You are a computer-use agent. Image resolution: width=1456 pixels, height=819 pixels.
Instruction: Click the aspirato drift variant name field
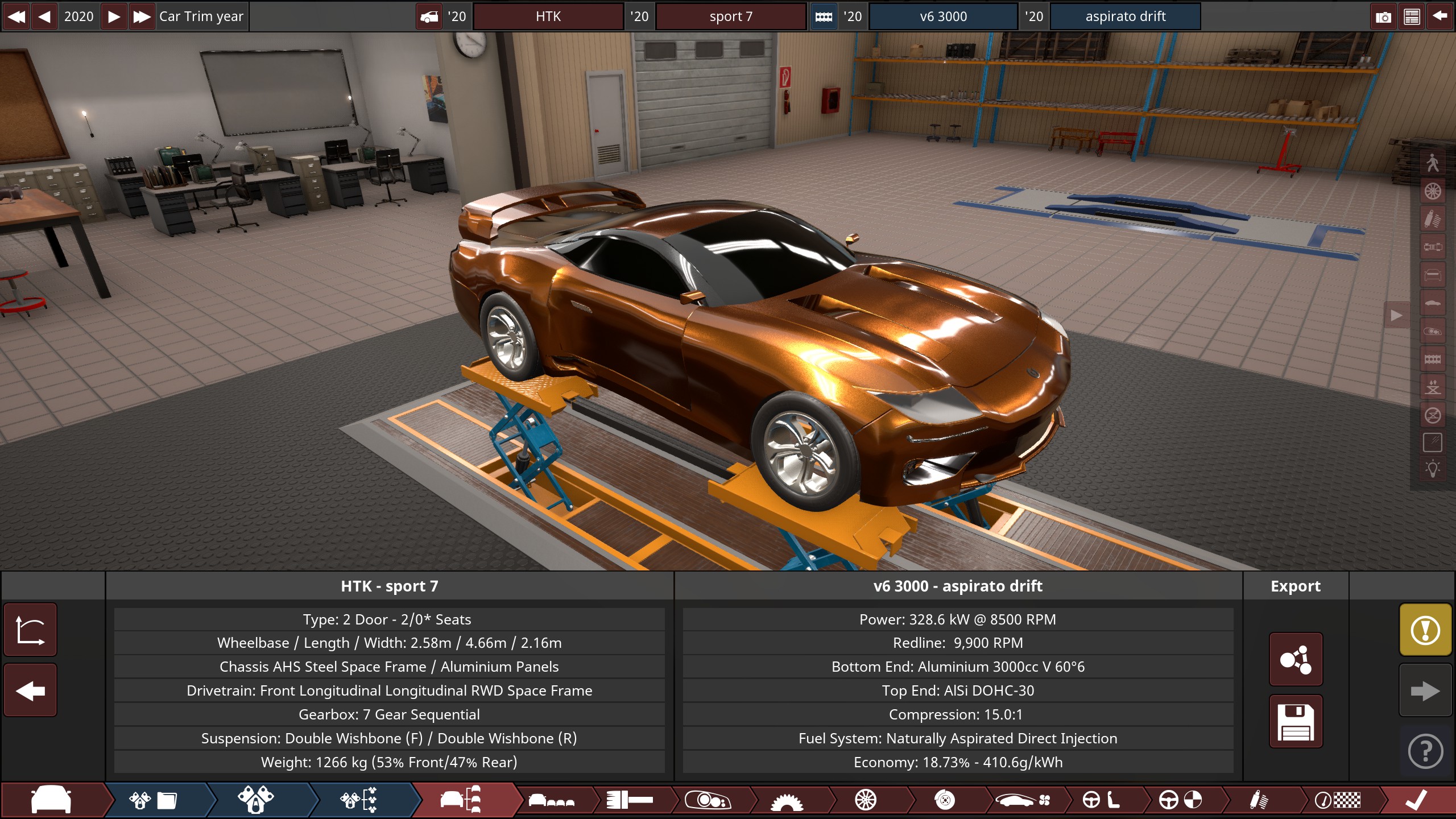click(1126, 16)
